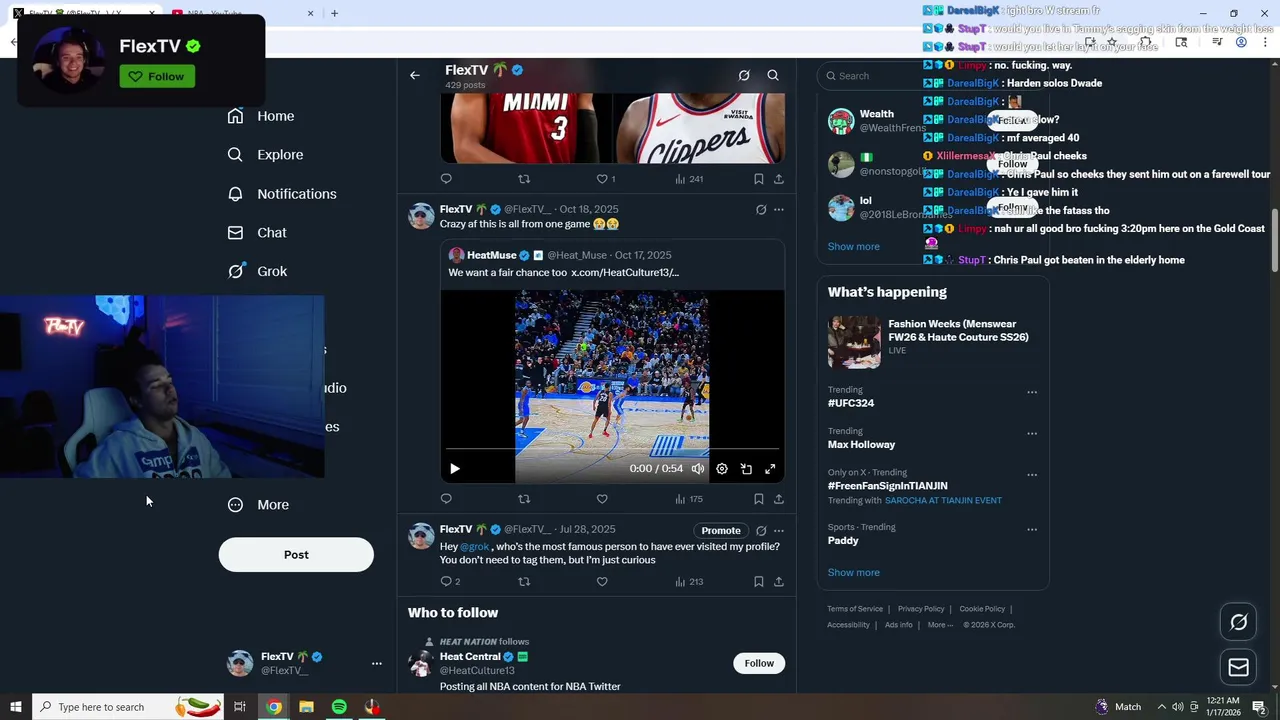Open the video settings gear icon
The image size is (1280, 720).
tap(722, 468)
